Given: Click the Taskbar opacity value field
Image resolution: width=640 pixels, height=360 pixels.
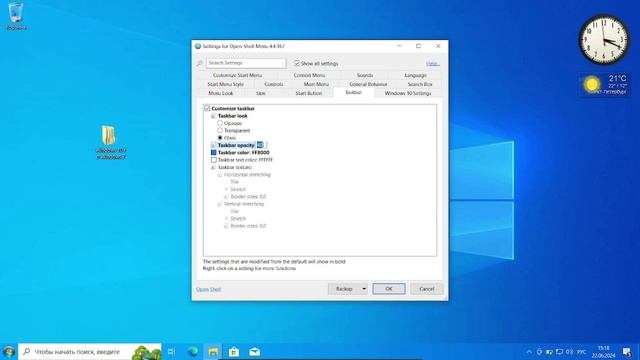Looking at the screenshot, I should pos(261,145).
